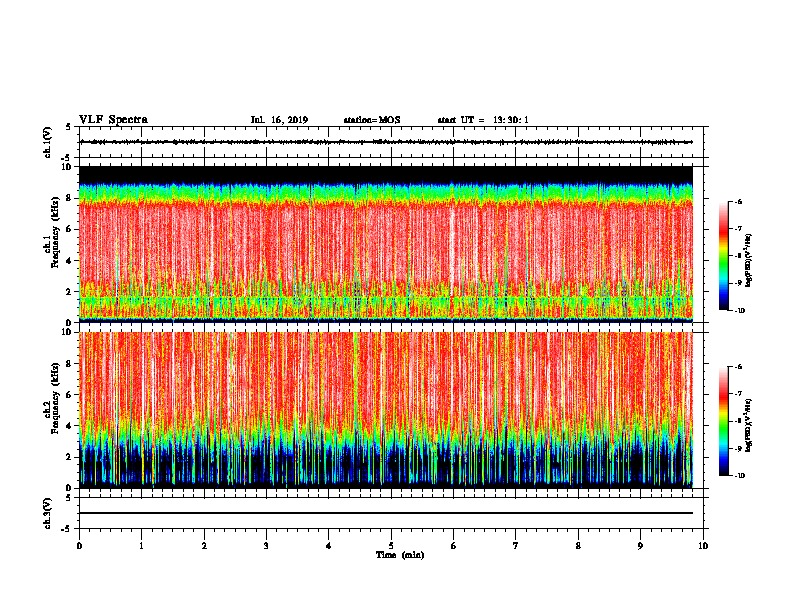Click time-axis tick label "7"
792x612 pixels.
[516, 545]
